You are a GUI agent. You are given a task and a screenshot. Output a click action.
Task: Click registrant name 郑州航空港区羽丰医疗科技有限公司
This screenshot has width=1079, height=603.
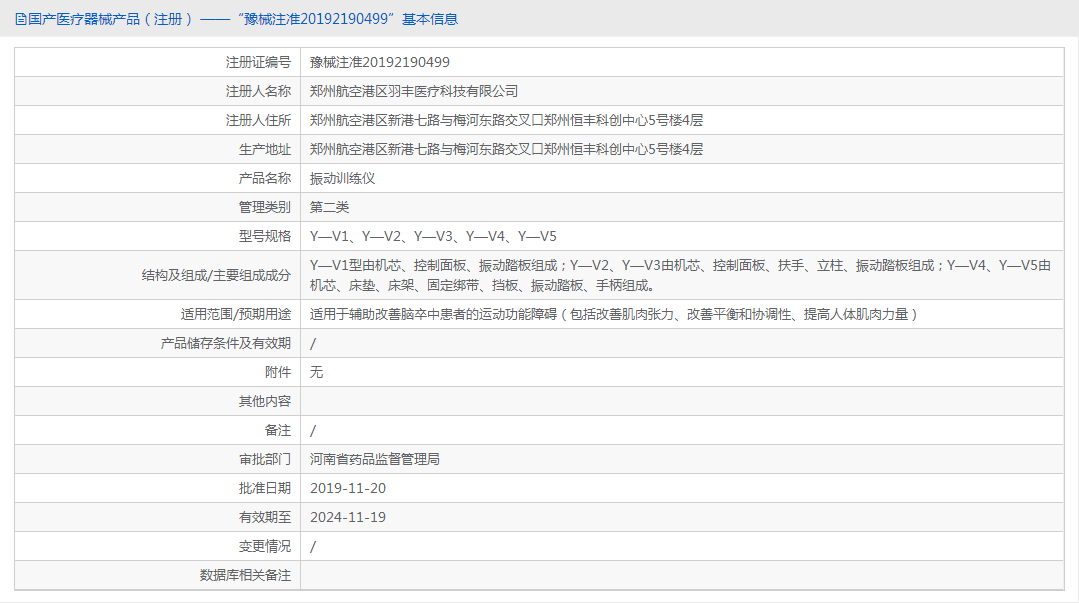point(414,91)
